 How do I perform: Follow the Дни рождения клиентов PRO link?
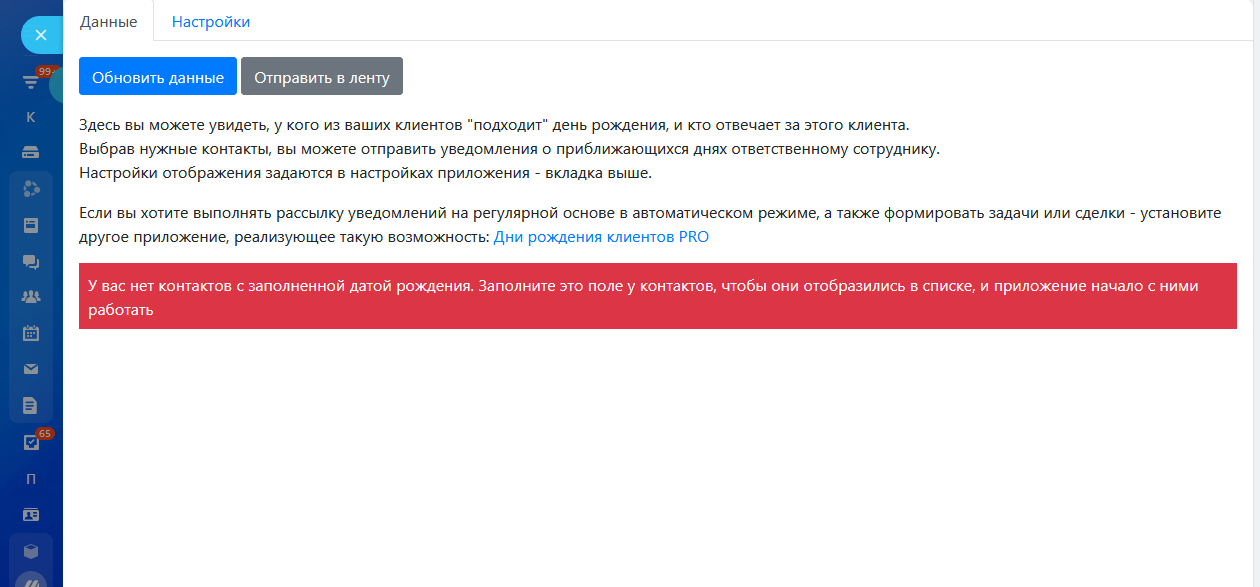[x=601, y=237]
